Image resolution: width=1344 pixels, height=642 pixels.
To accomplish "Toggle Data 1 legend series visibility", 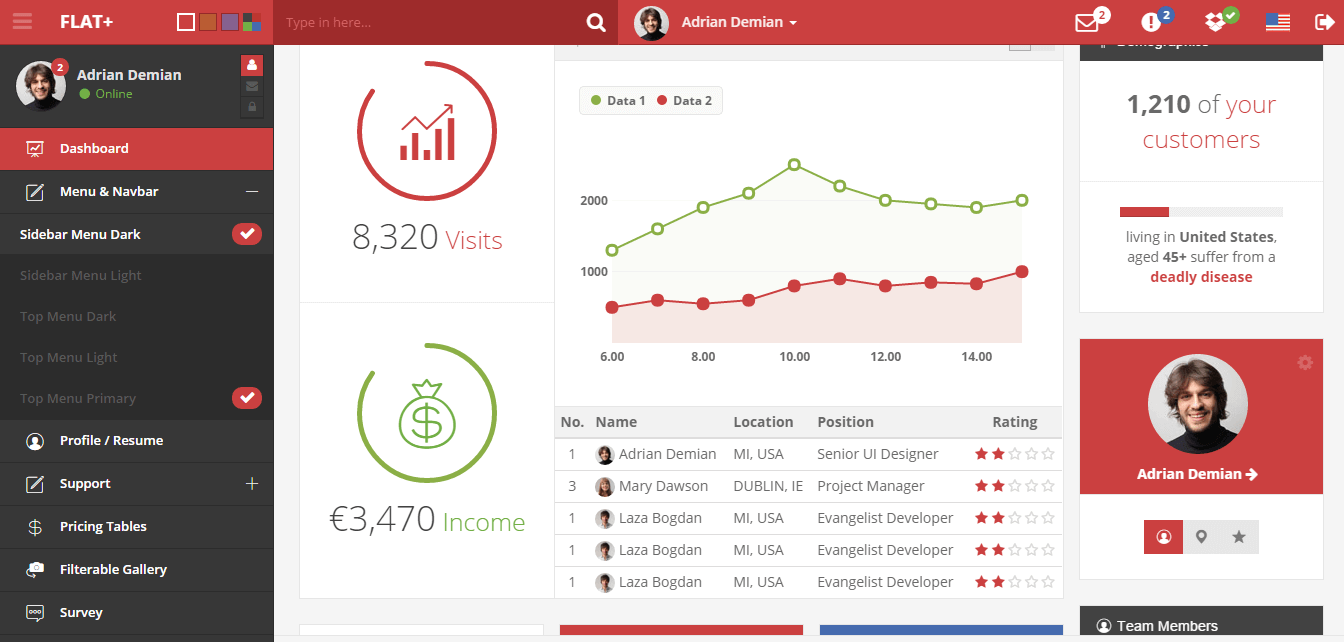I will click(x=618, y=101).
